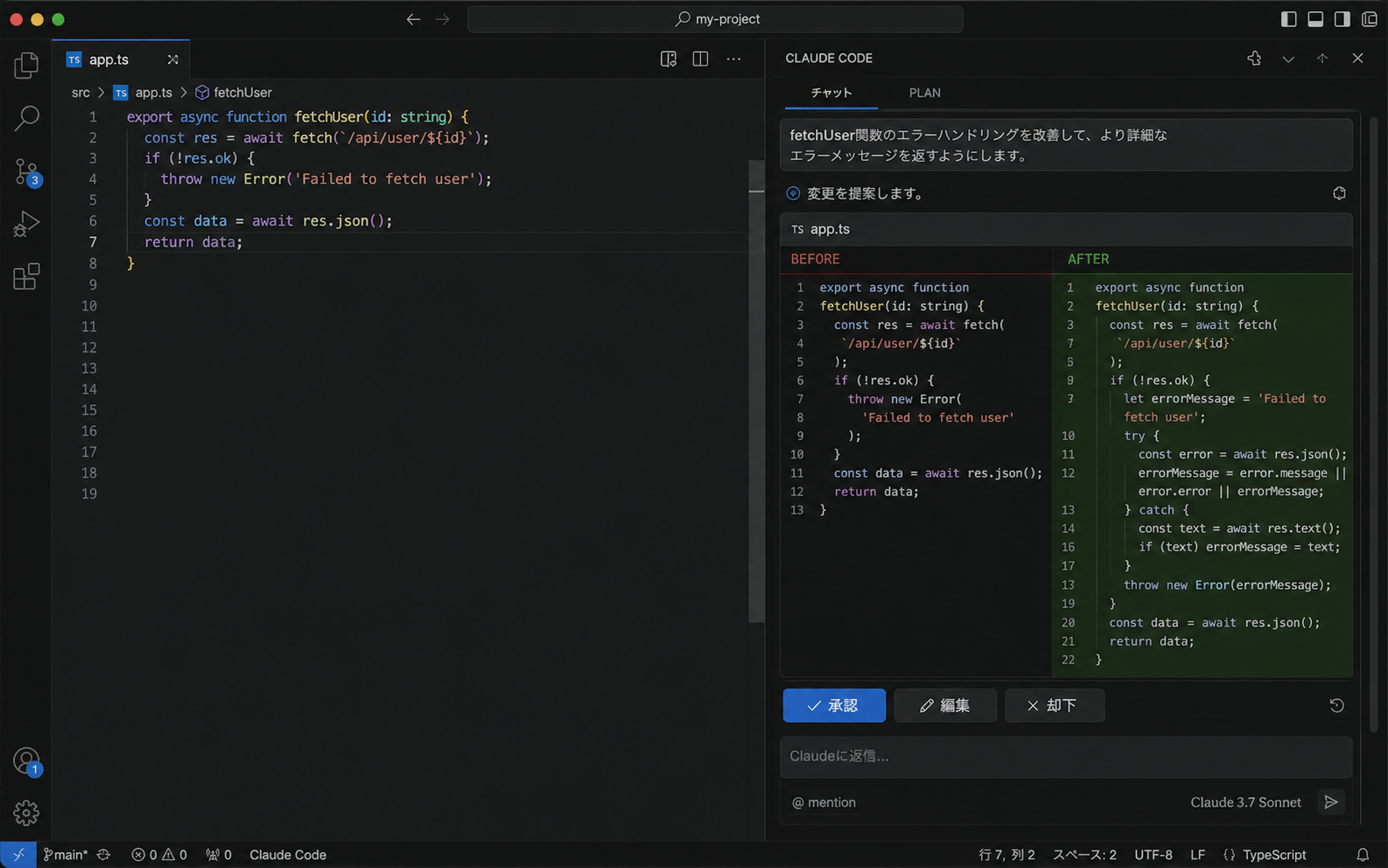
Task: Open the Search view in activity bar
Action: coord(26,118)
